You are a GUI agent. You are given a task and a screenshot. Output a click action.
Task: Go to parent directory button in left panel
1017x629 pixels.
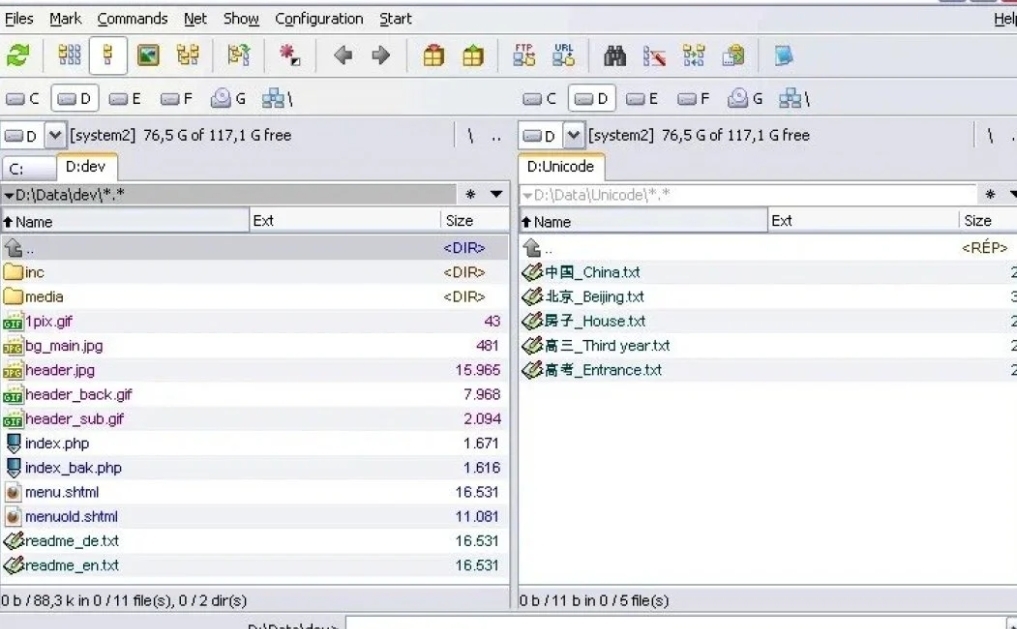[496, 136]
